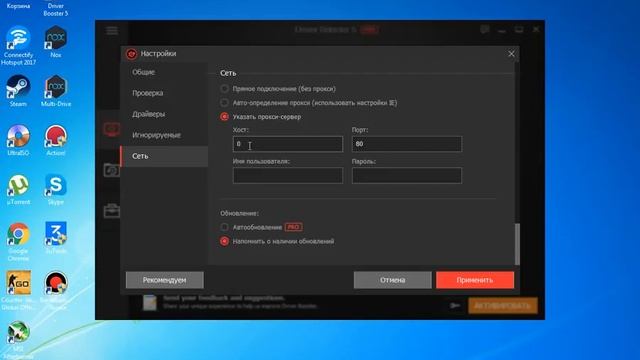Open the Recycle Bin (Корзина) icon
This screenshot has height=360, width=640.
pyautogui.click(x=18, y=6)
